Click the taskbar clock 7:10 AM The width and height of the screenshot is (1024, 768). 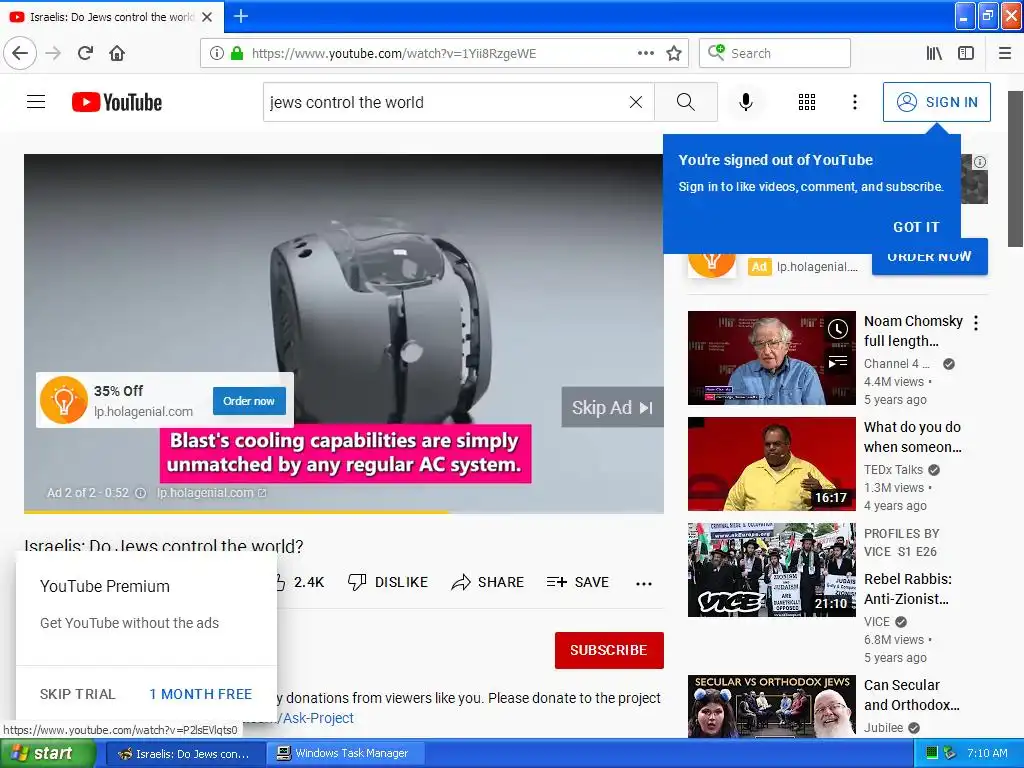pos(987,753)
